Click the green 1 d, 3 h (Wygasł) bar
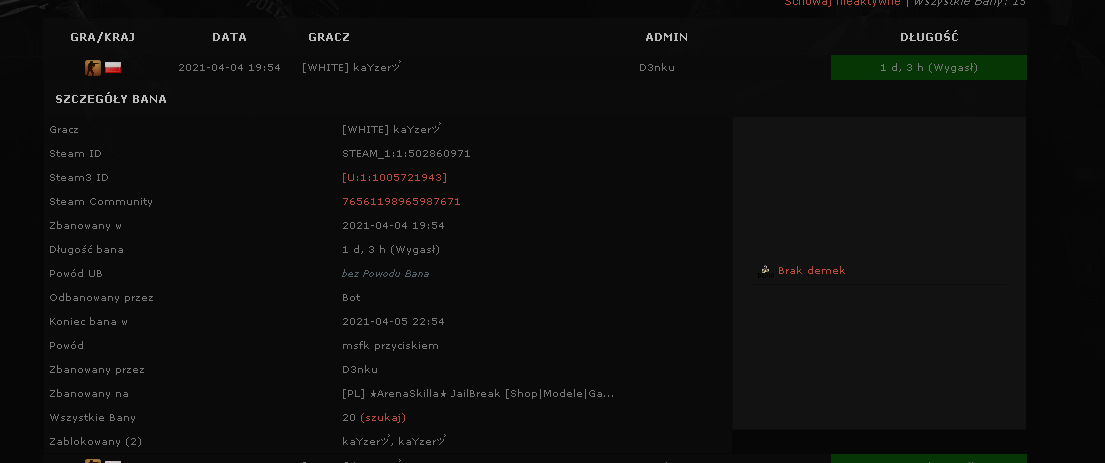The image size is (1105, 463). [x=929, y=68]
